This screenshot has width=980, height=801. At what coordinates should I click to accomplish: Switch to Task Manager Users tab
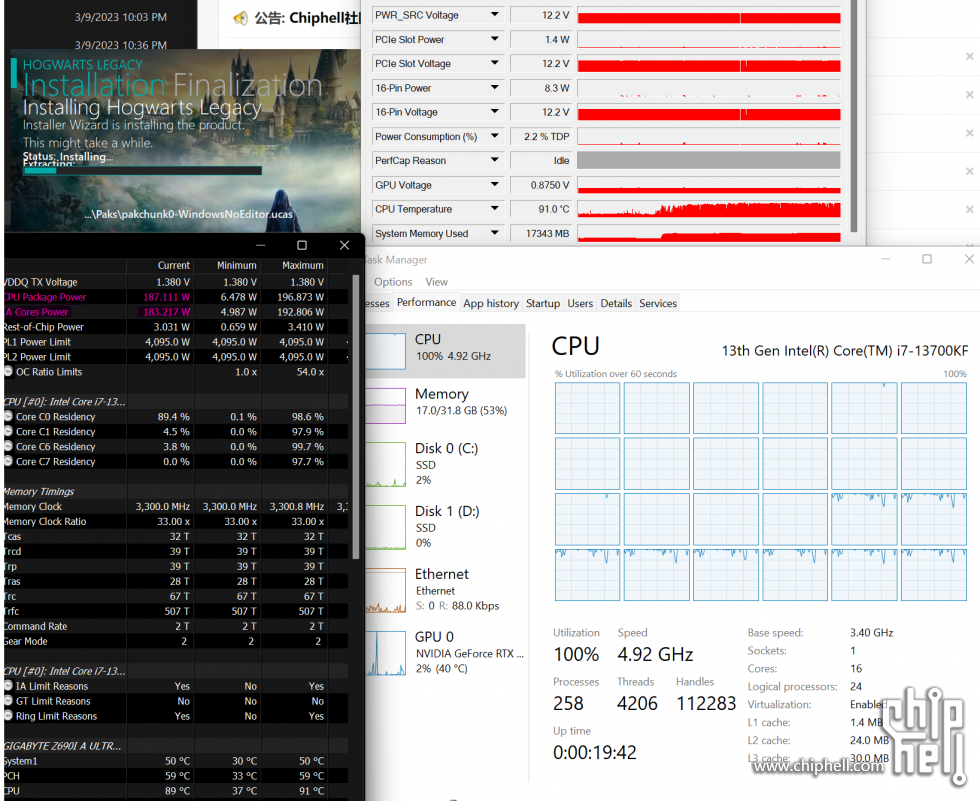580,303
